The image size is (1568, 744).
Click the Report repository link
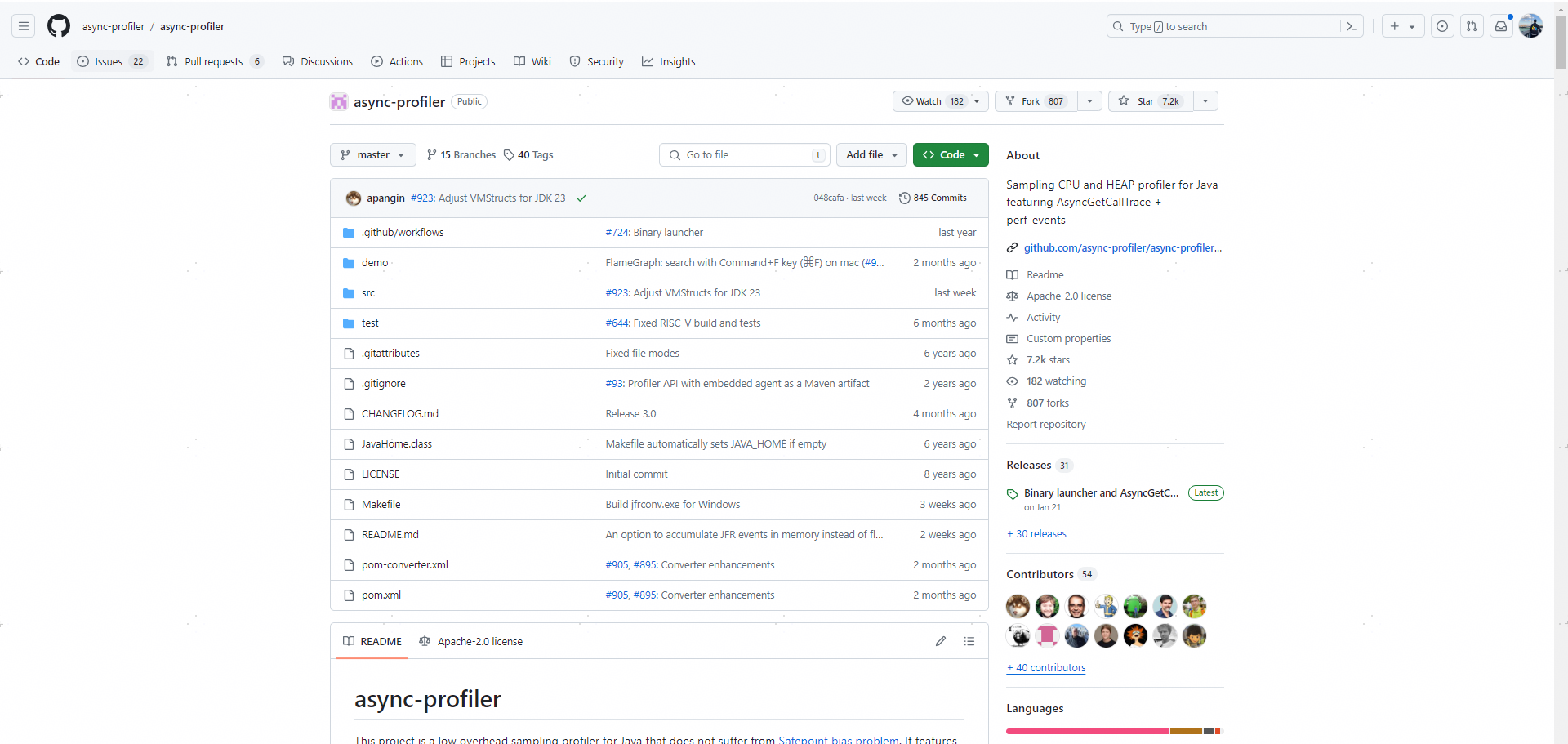click(1046, 425)
